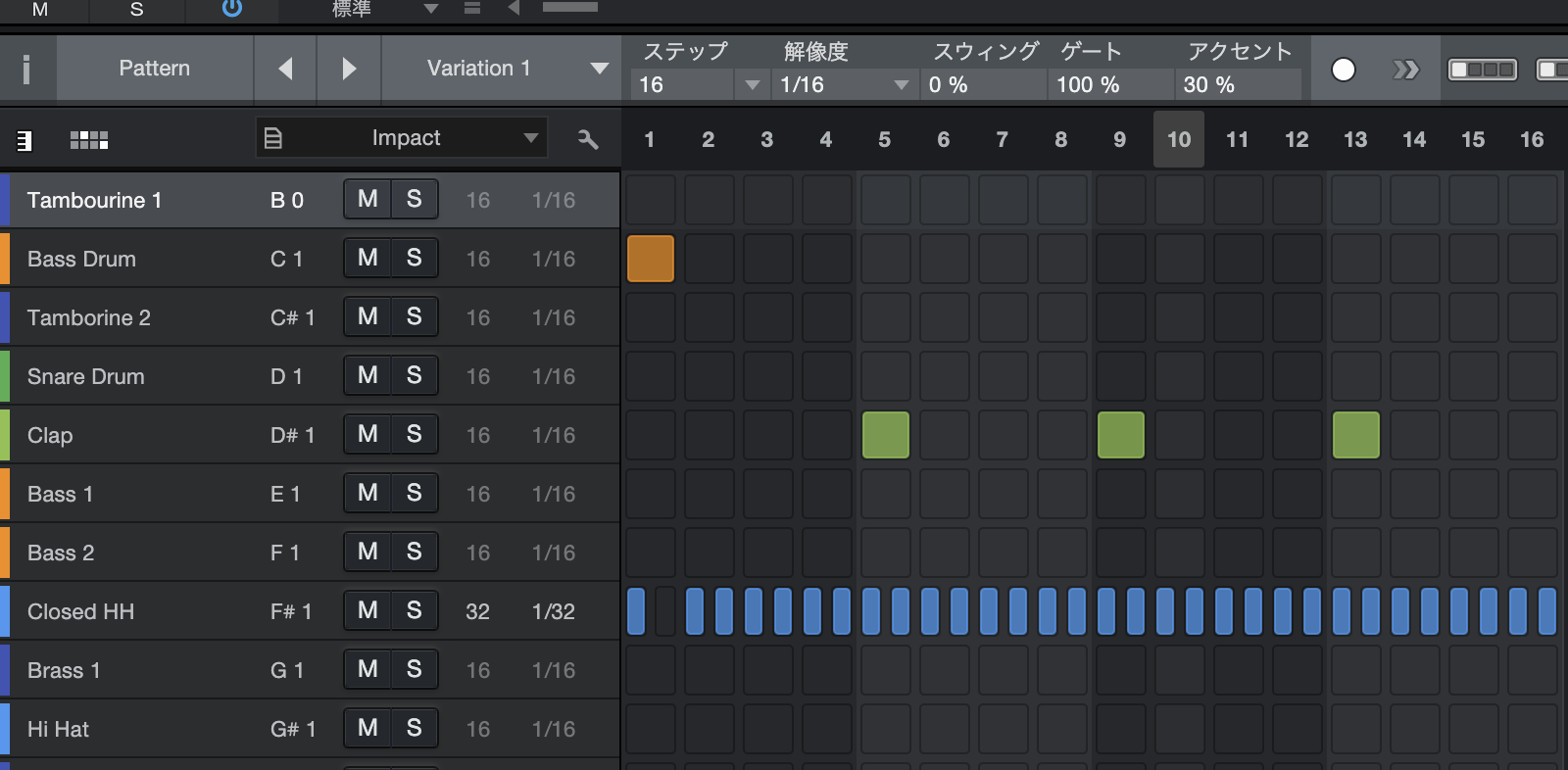The image size is (1568, 770).
Task: Expand the 1/16 resolution dropdown
Action: click(901, 85)
